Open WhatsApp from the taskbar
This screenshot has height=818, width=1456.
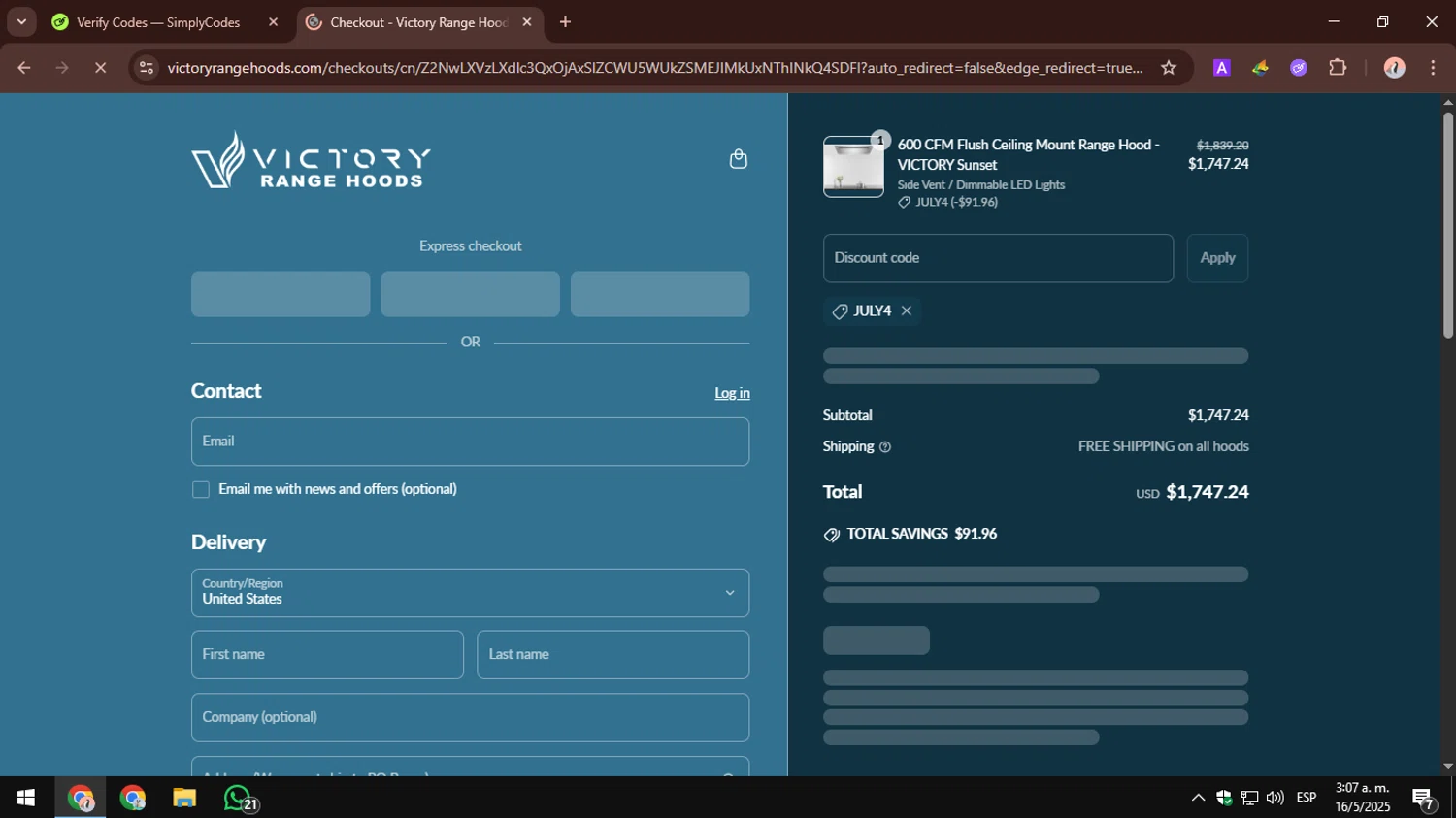click(x=239, y=798)
